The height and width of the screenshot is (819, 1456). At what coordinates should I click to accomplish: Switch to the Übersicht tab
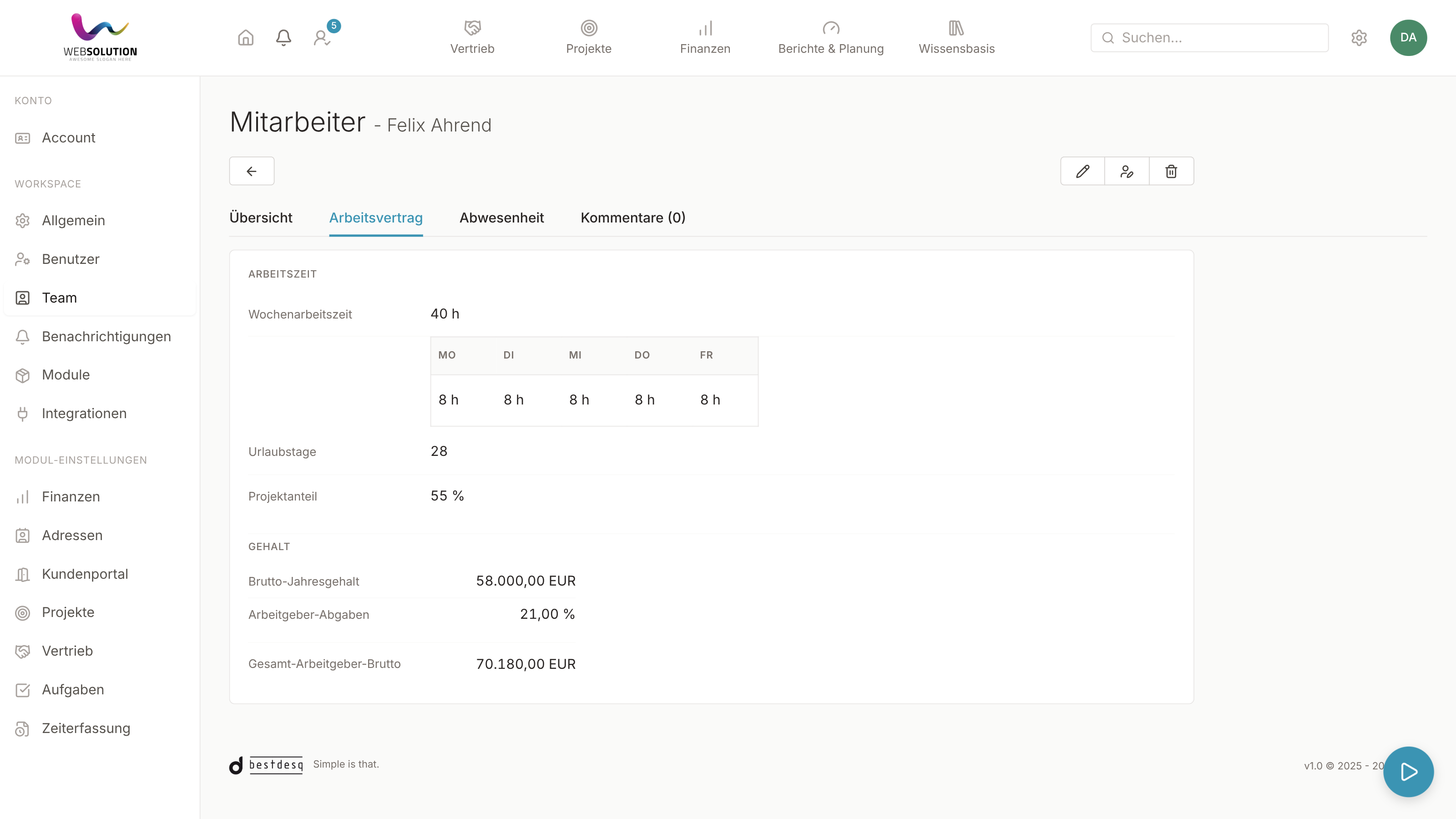(261, 218)
